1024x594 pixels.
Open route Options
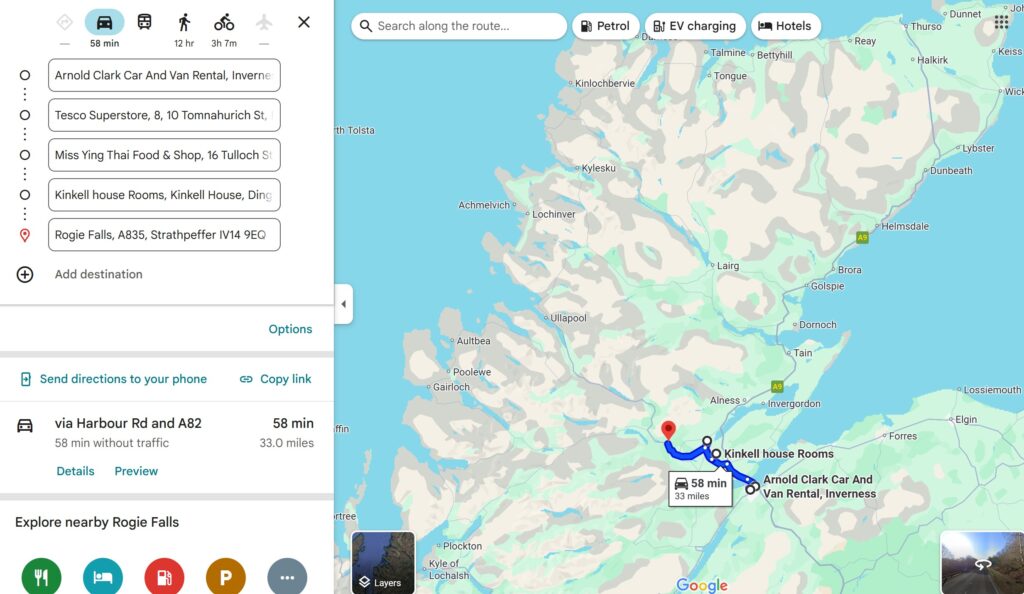[290, 329]
